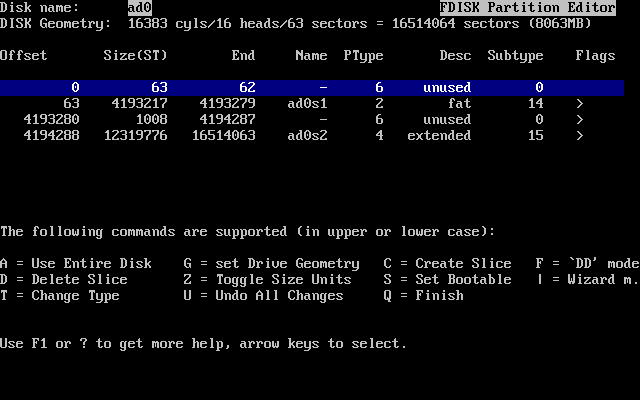This screenshot has width=640, height=400.
Task: Click the Size(ST) column header
Action: (x=133, y=56)
